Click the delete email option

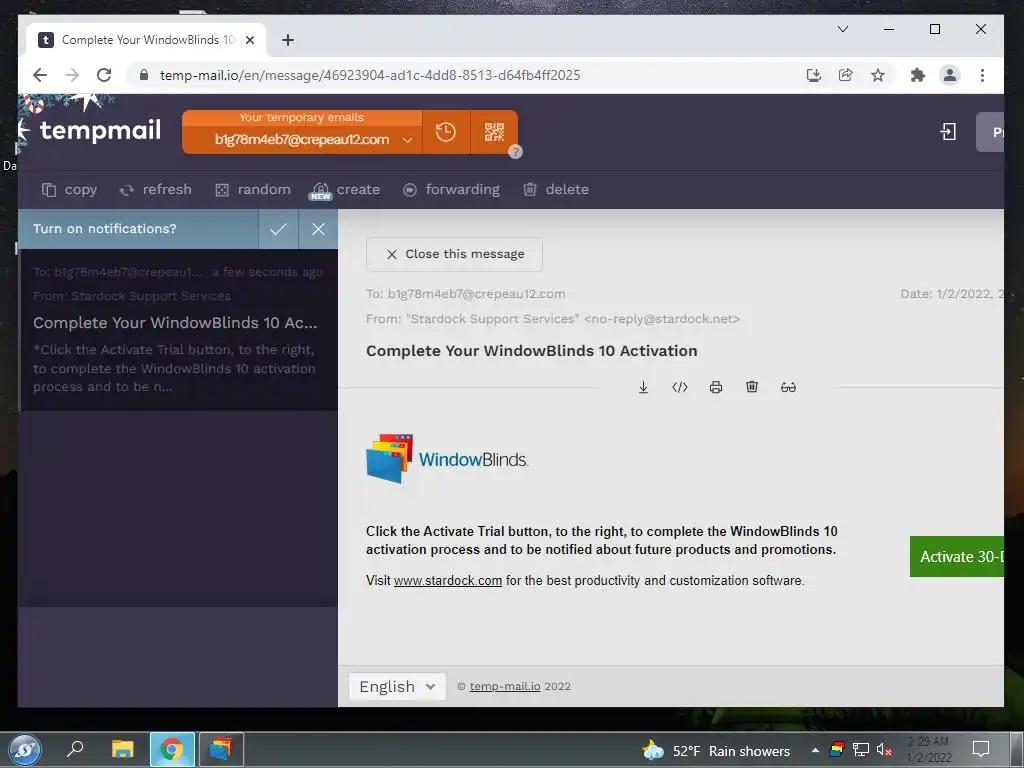click(556, 189)
